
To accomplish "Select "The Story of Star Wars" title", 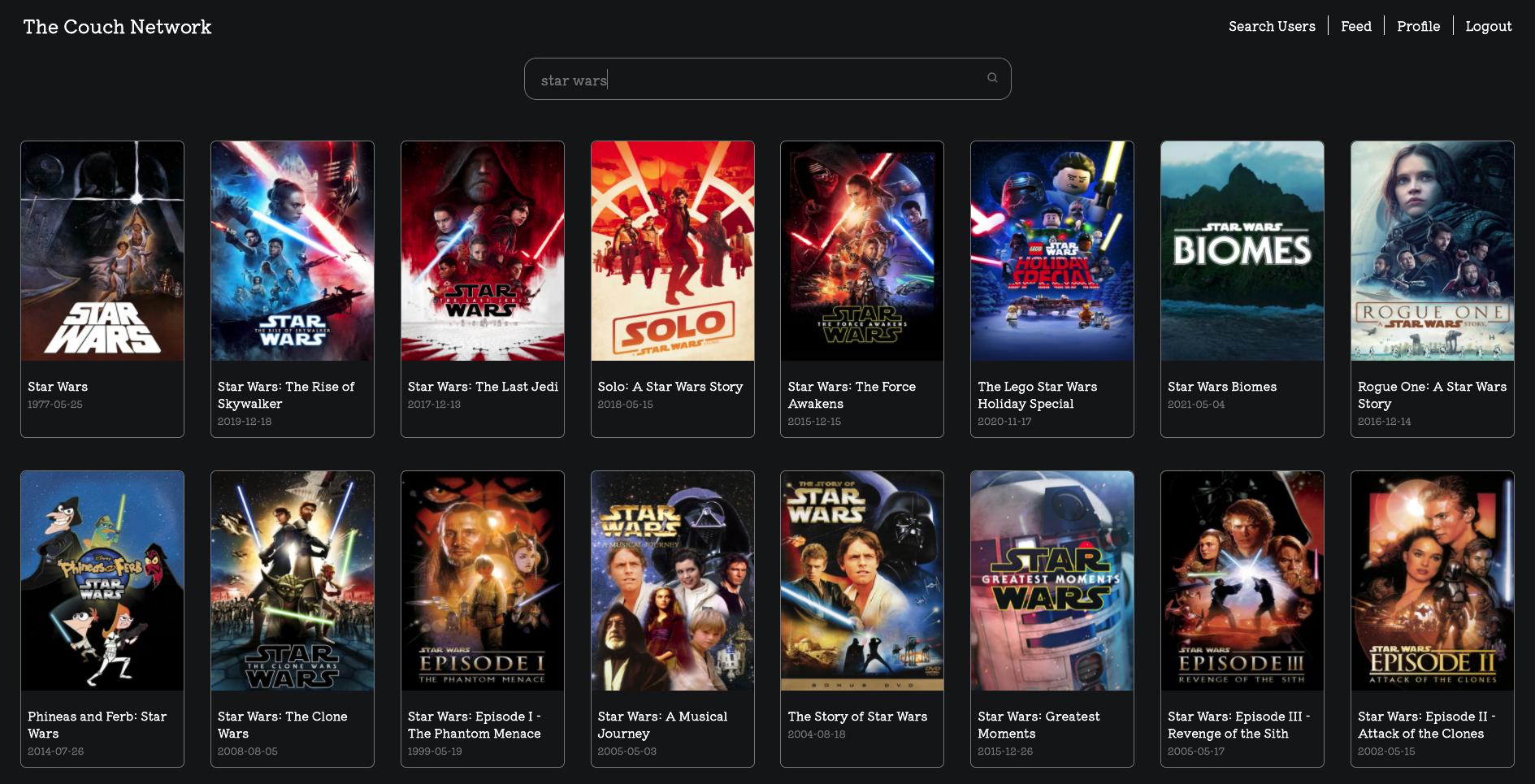I will coord(857,717).
